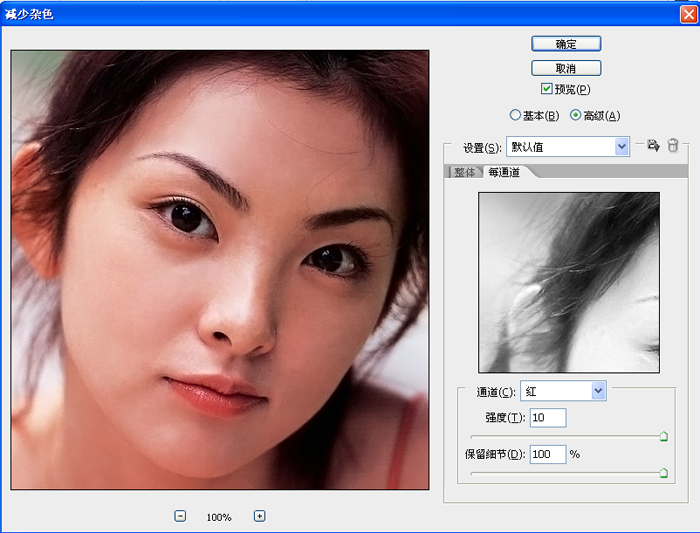The width and height of the screenshot is (700, 533).
Task: Click the 取消 (Cancel) button
Action: point(566,68)
